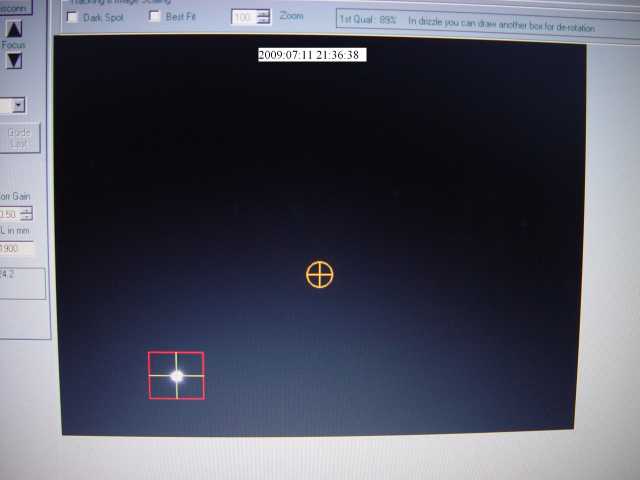Click the FL in mm input field
Viewport: 640px width, 480px height.
click(x=16, y=249)
